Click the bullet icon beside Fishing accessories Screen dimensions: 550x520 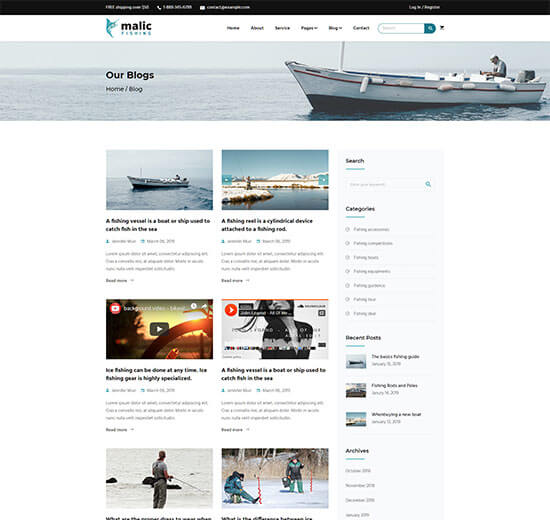coord(348,229)
